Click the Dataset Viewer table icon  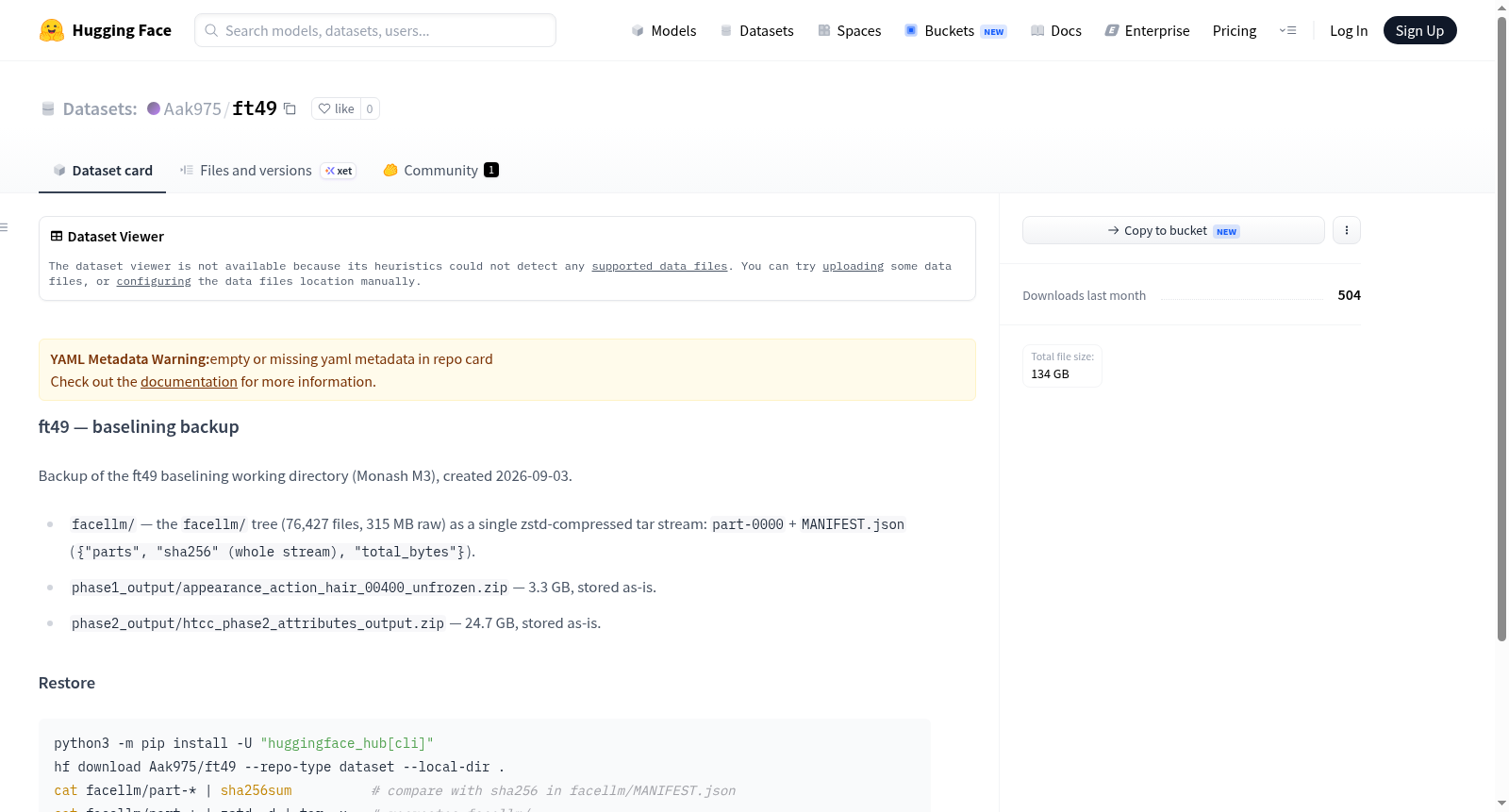(x=57, y=237)
